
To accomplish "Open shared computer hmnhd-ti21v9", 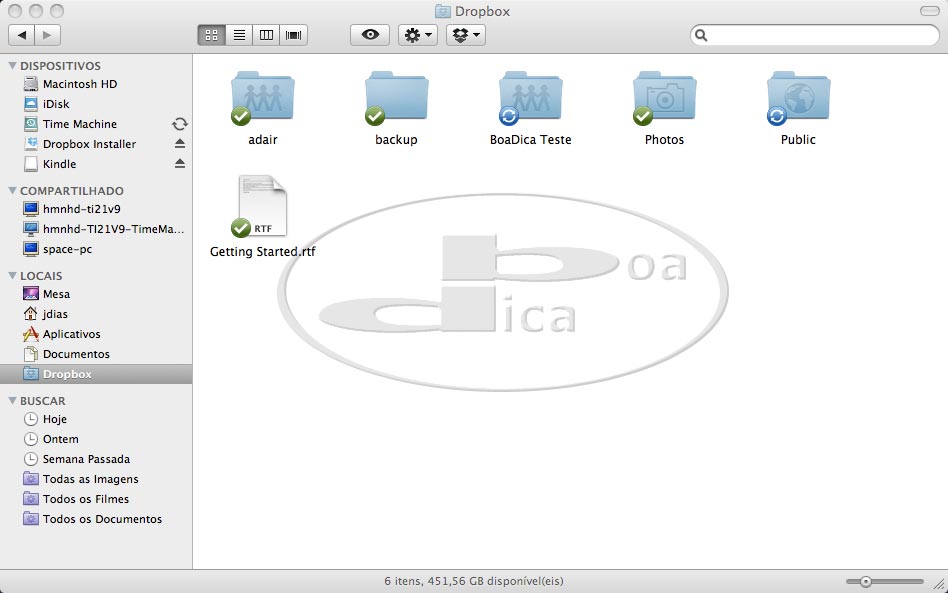I will click(96, 209).
